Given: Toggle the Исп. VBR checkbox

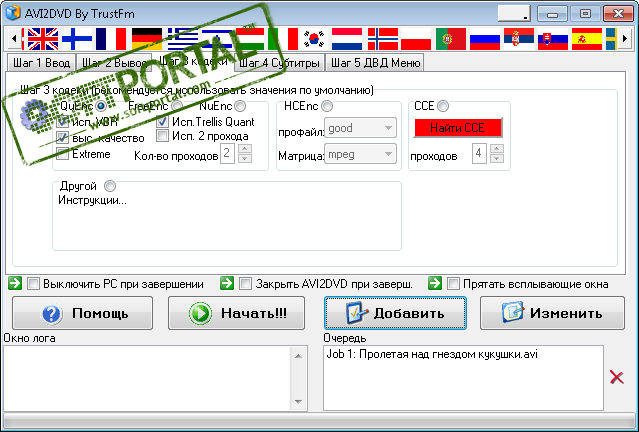Looking at the screenshot, I should point(62,121).
